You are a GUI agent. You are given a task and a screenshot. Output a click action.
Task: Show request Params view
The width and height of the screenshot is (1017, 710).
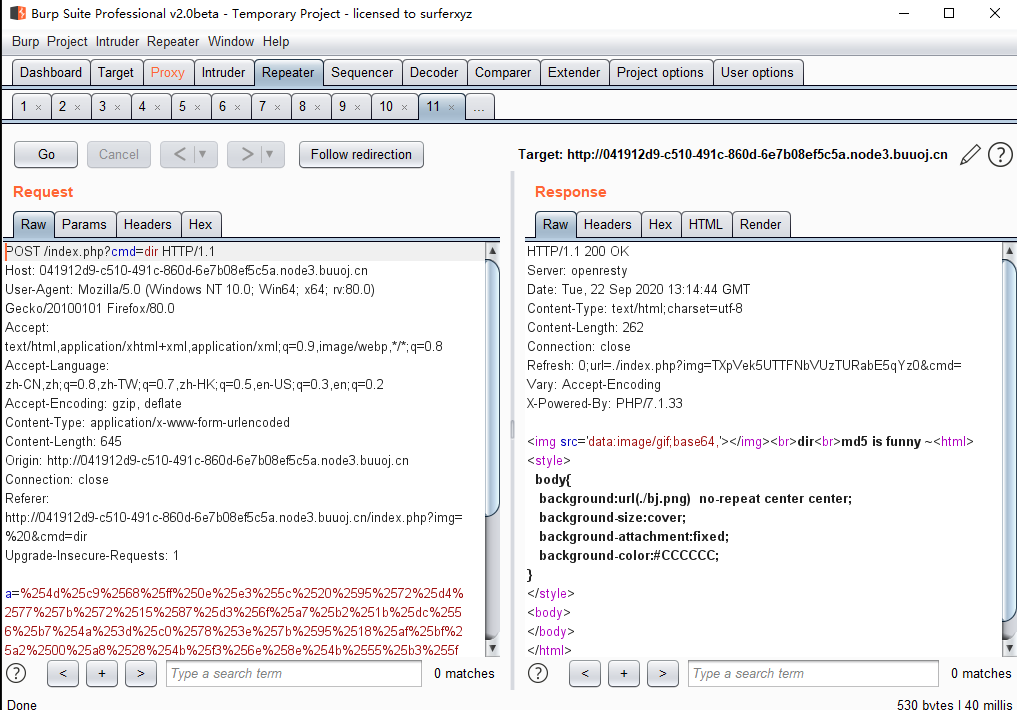click(x=84, y=224)
